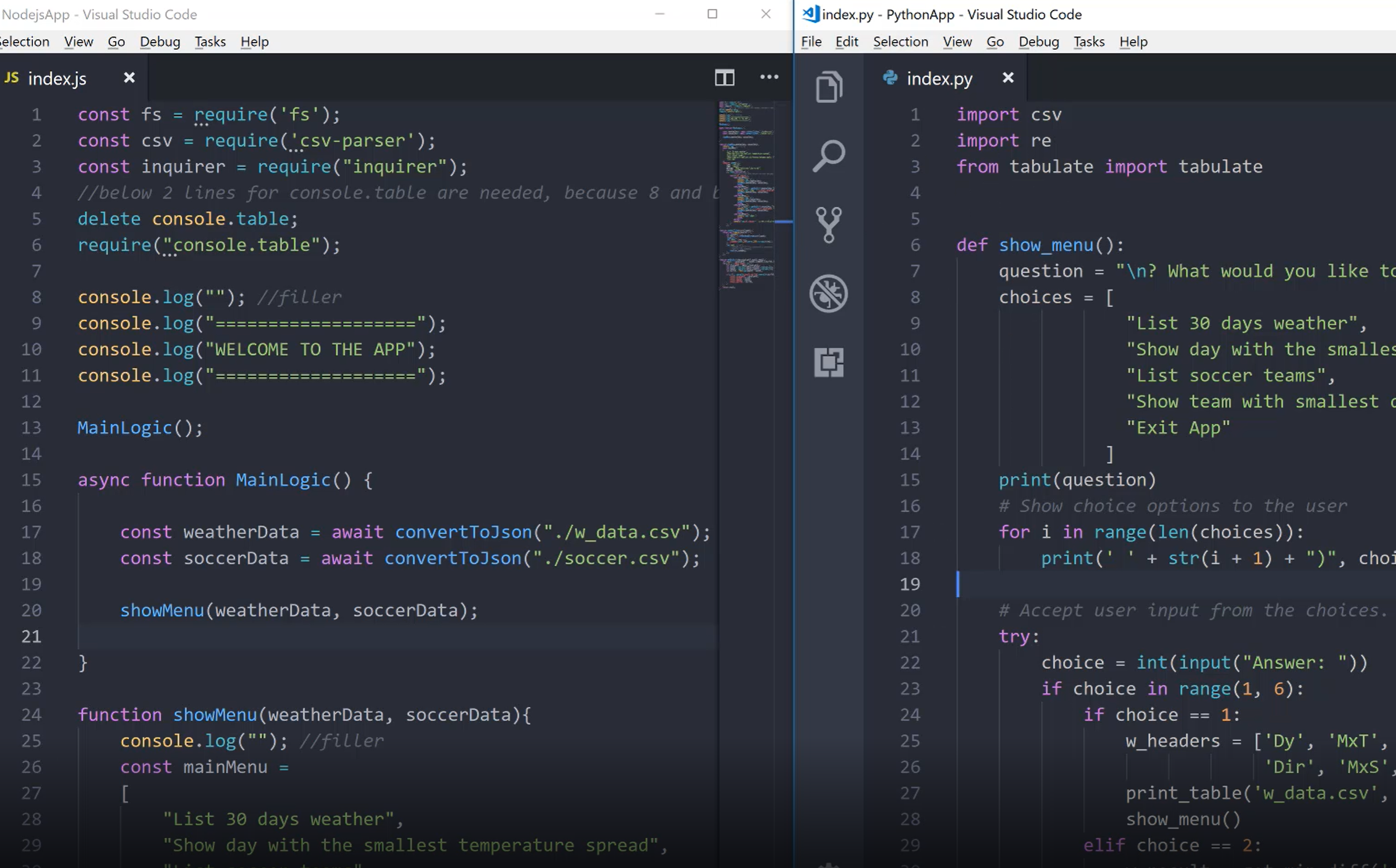Click 'delete console.table;' in index.js
This screenshot has height=868, width=1396.
188,219
